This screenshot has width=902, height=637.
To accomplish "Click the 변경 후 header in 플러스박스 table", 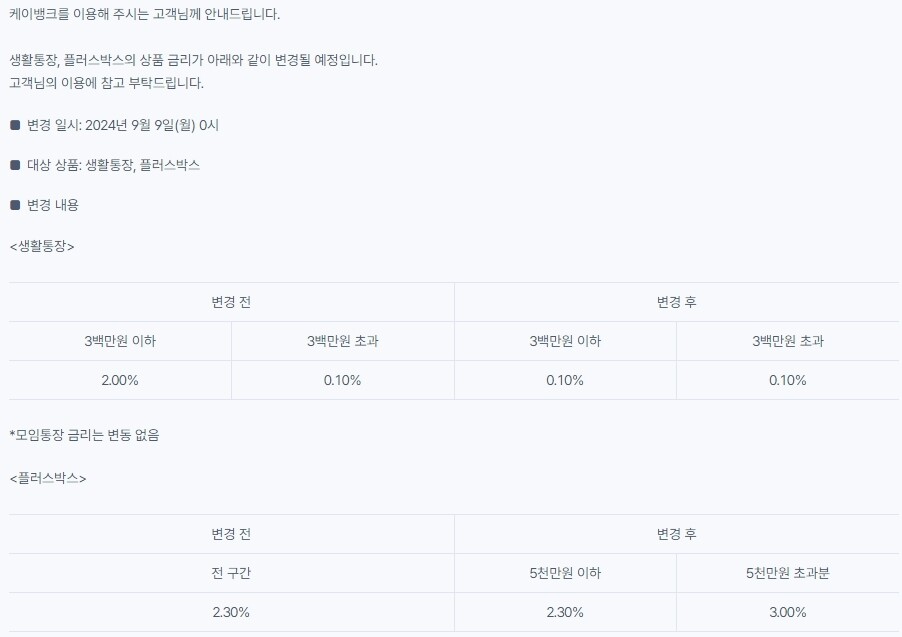I will coord(676,535).
